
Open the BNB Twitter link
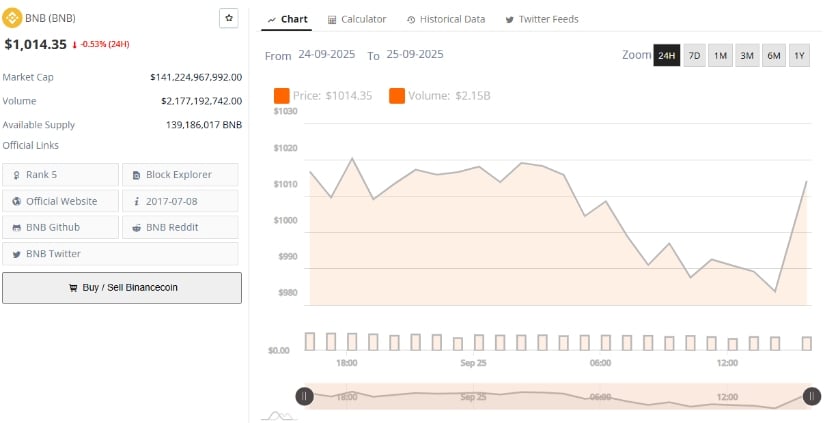point(120,254)
